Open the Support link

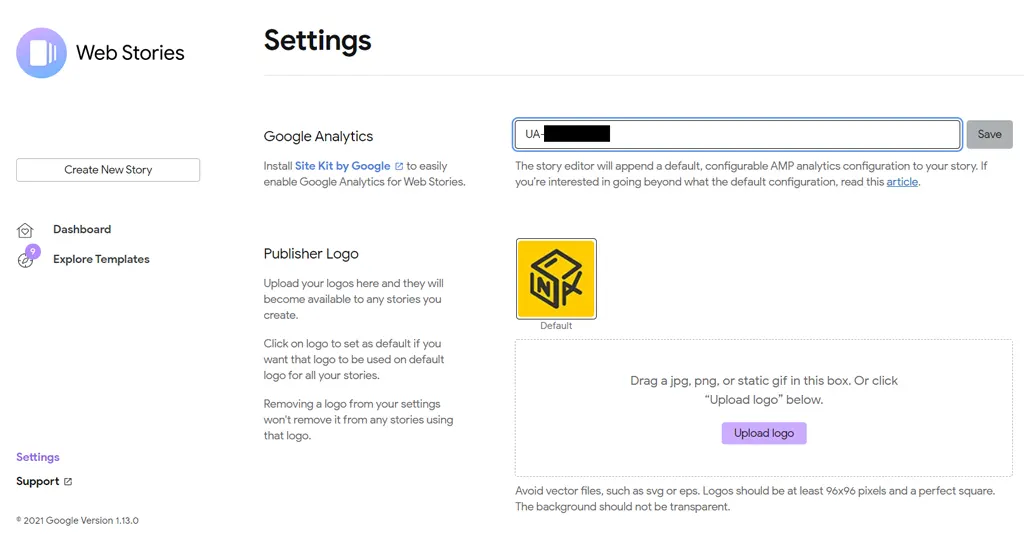pos(38,482)
